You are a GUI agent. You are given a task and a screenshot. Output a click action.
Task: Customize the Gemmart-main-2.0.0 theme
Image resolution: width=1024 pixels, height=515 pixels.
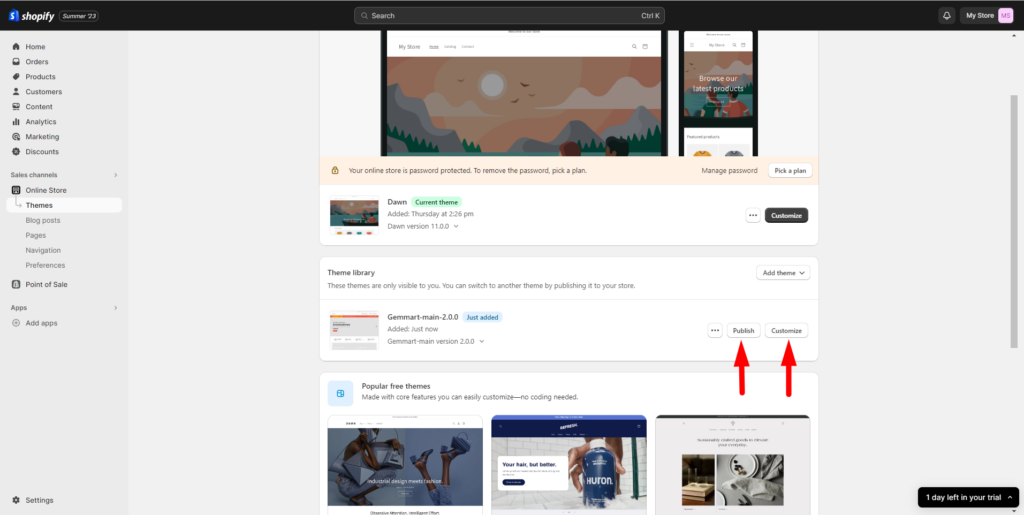click(x=786, y=331)
